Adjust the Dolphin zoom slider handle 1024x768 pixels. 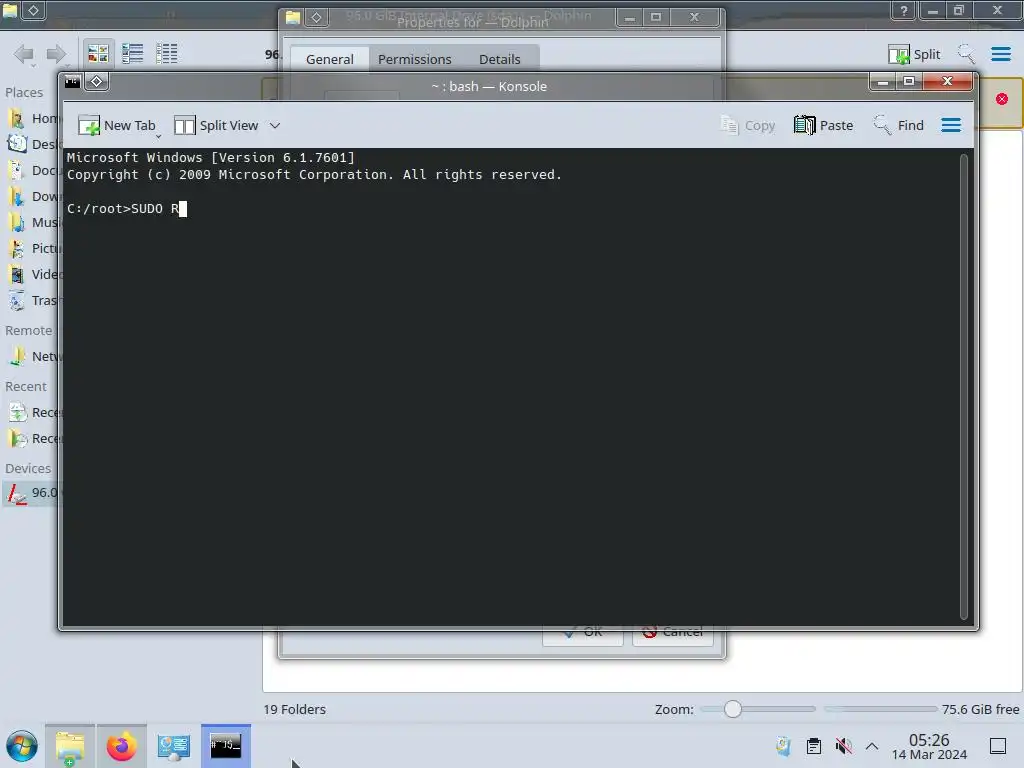tap(733, 709)
